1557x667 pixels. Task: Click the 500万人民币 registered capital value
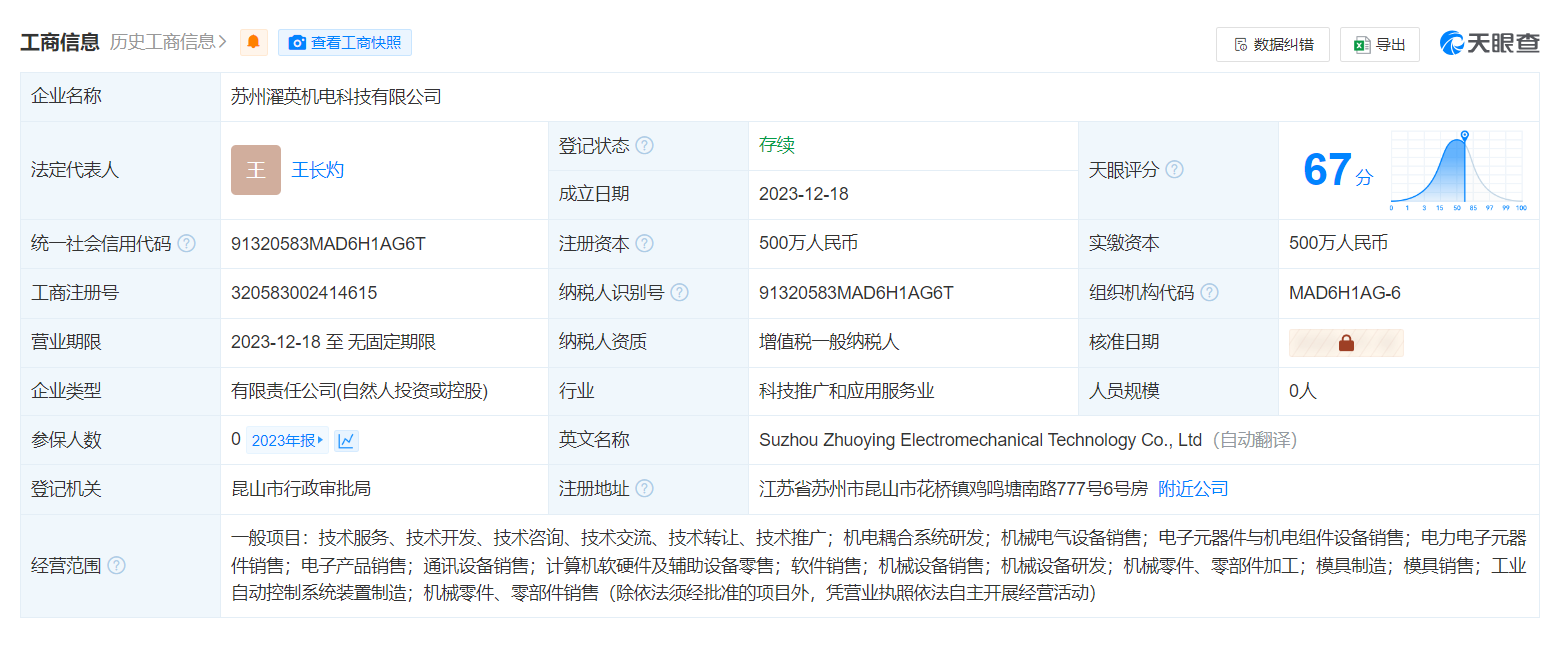[809, 244]
